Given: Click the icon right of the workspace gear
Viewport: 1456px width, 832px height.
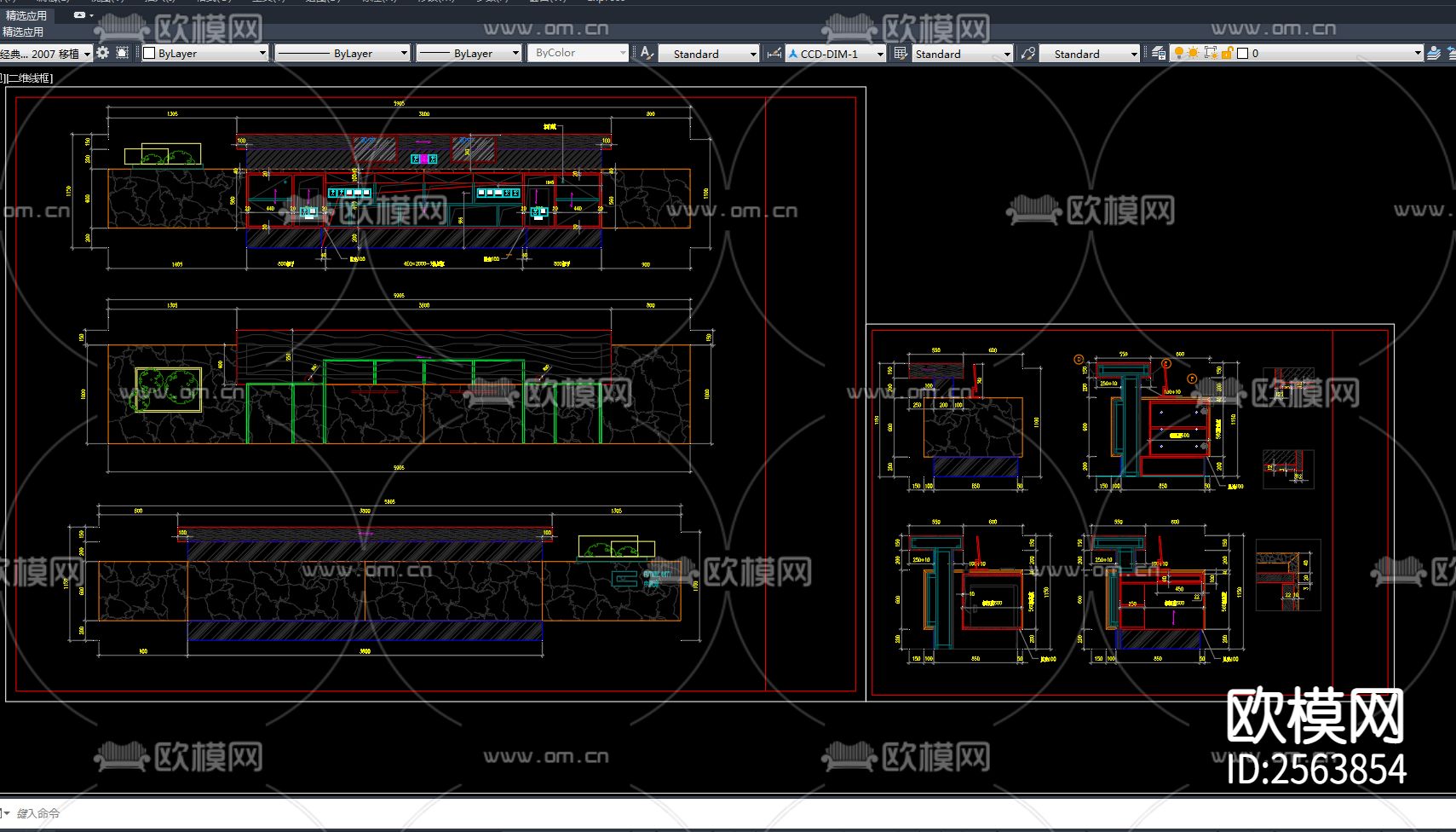Looking at the screenshot, I should tap(123, 53).
